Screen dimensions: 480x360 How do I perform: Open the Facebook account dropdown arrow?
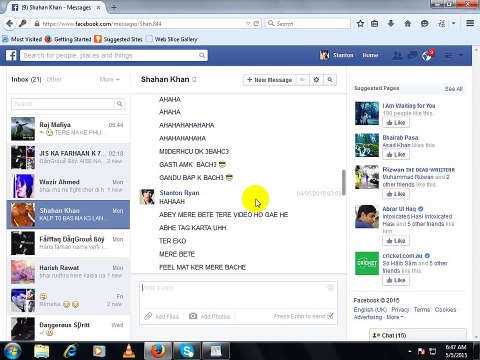pyautogui.click(x=461, y=55)
